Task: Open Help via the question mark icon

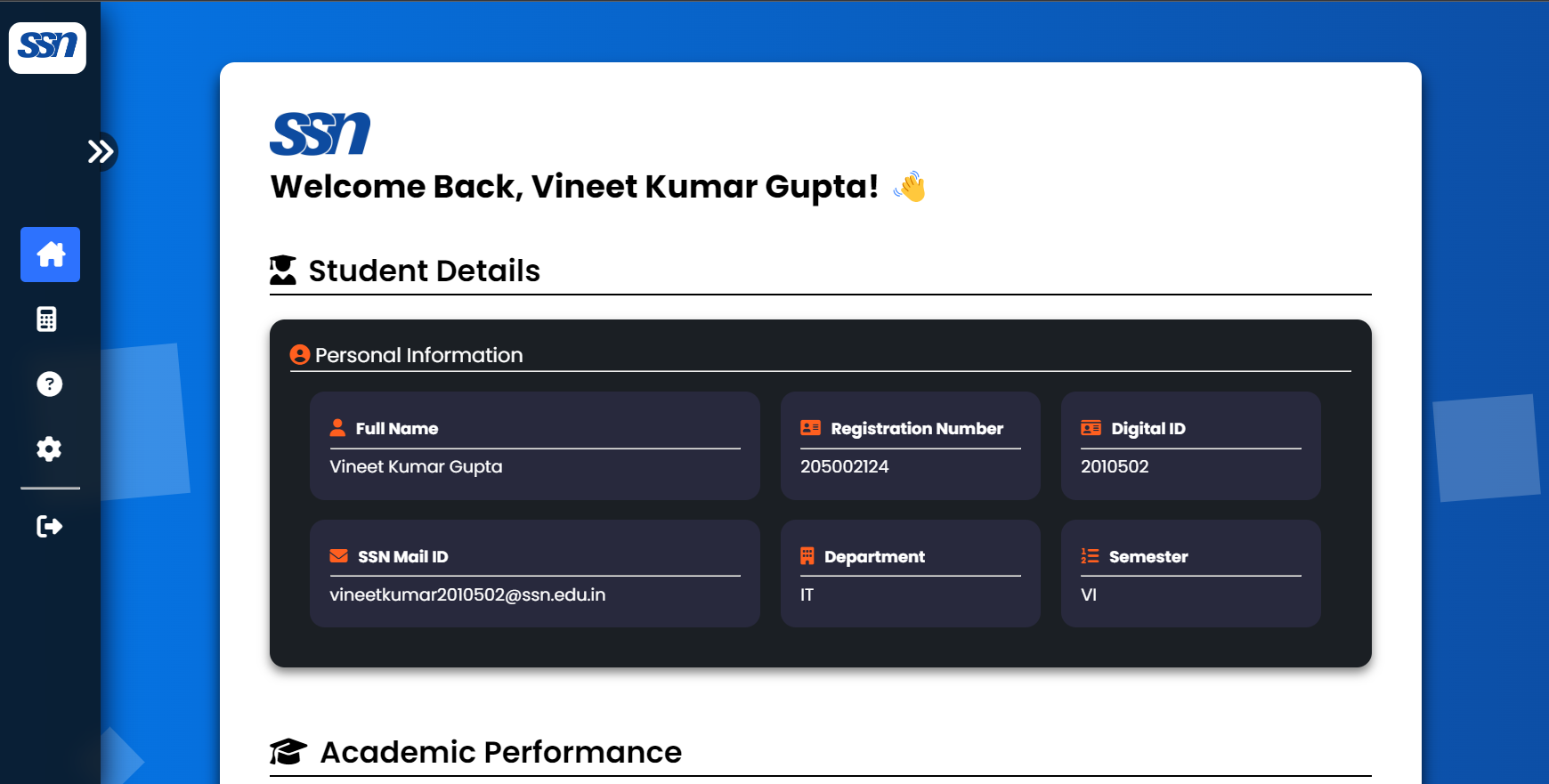Action: tap(50, 384)
